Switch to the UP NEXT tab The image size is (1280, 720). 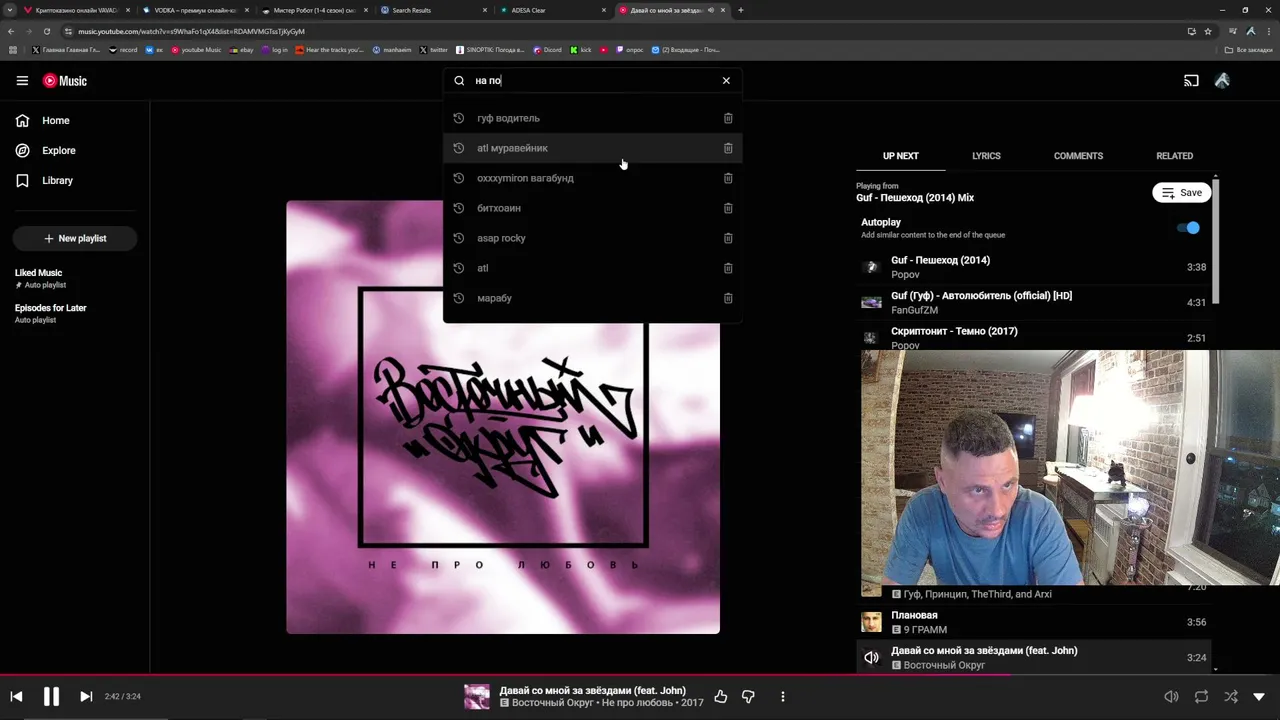[900, 156]
